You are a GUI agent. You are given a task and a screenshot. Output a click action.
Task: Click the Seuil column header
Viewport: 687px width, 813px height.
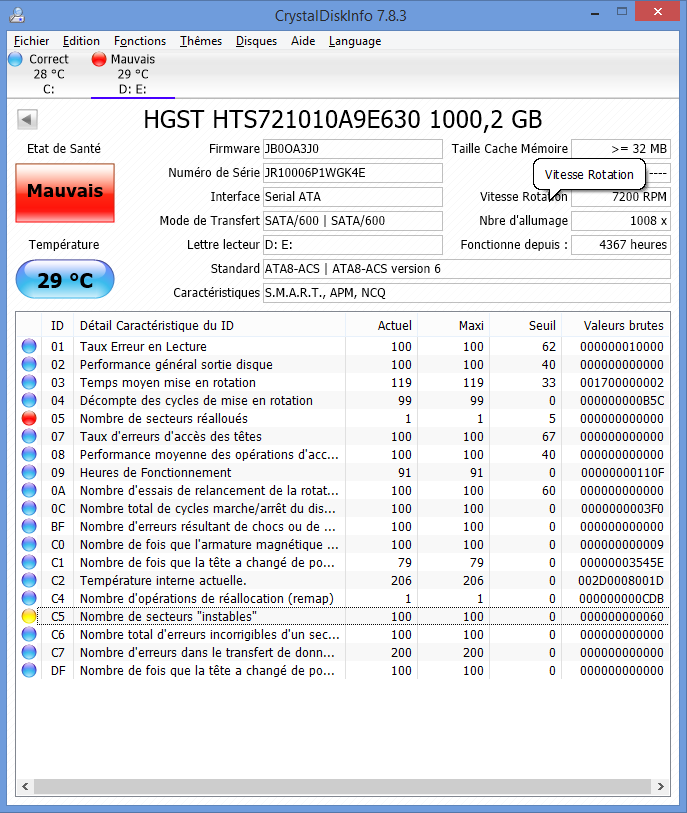pos(526,326)
